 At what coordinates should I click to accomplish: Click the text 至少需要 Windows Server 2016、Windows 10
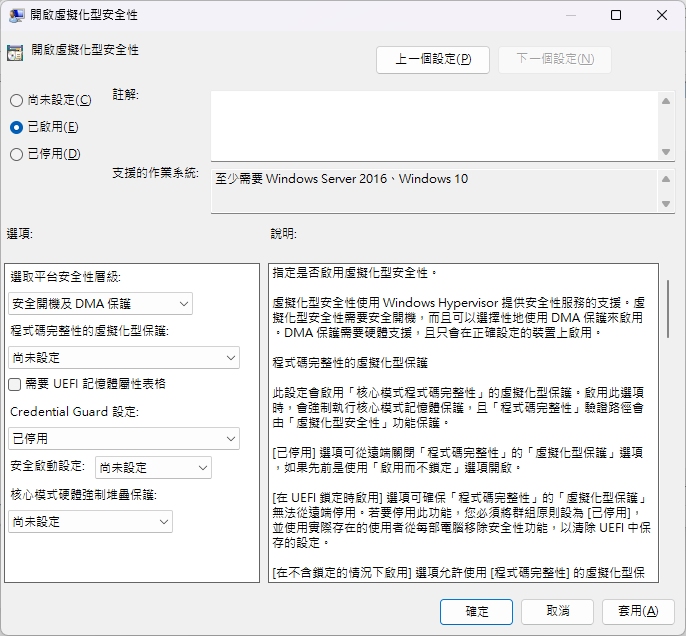click(x=341, y=179)
